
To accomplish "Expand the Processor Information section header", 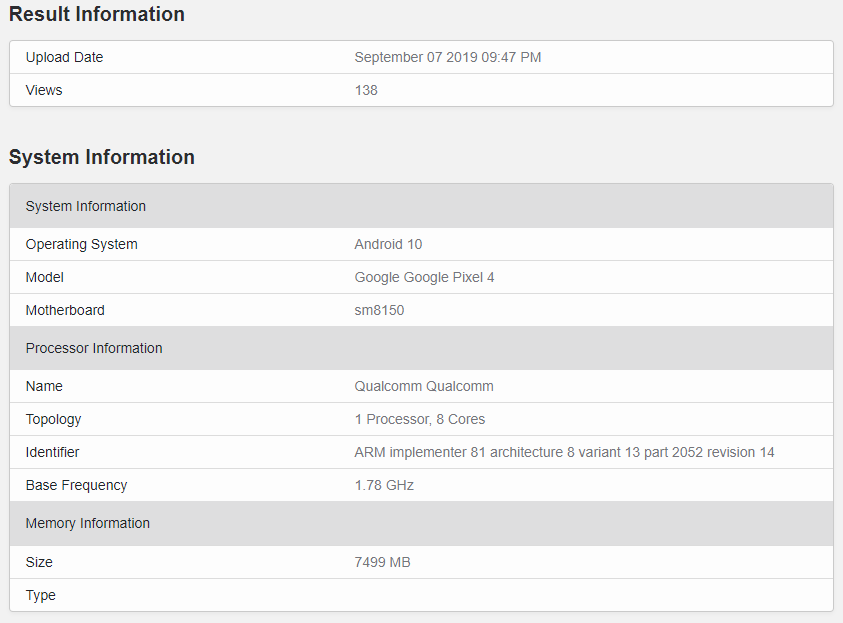I will pyautogui.click(x=94, y=348).
